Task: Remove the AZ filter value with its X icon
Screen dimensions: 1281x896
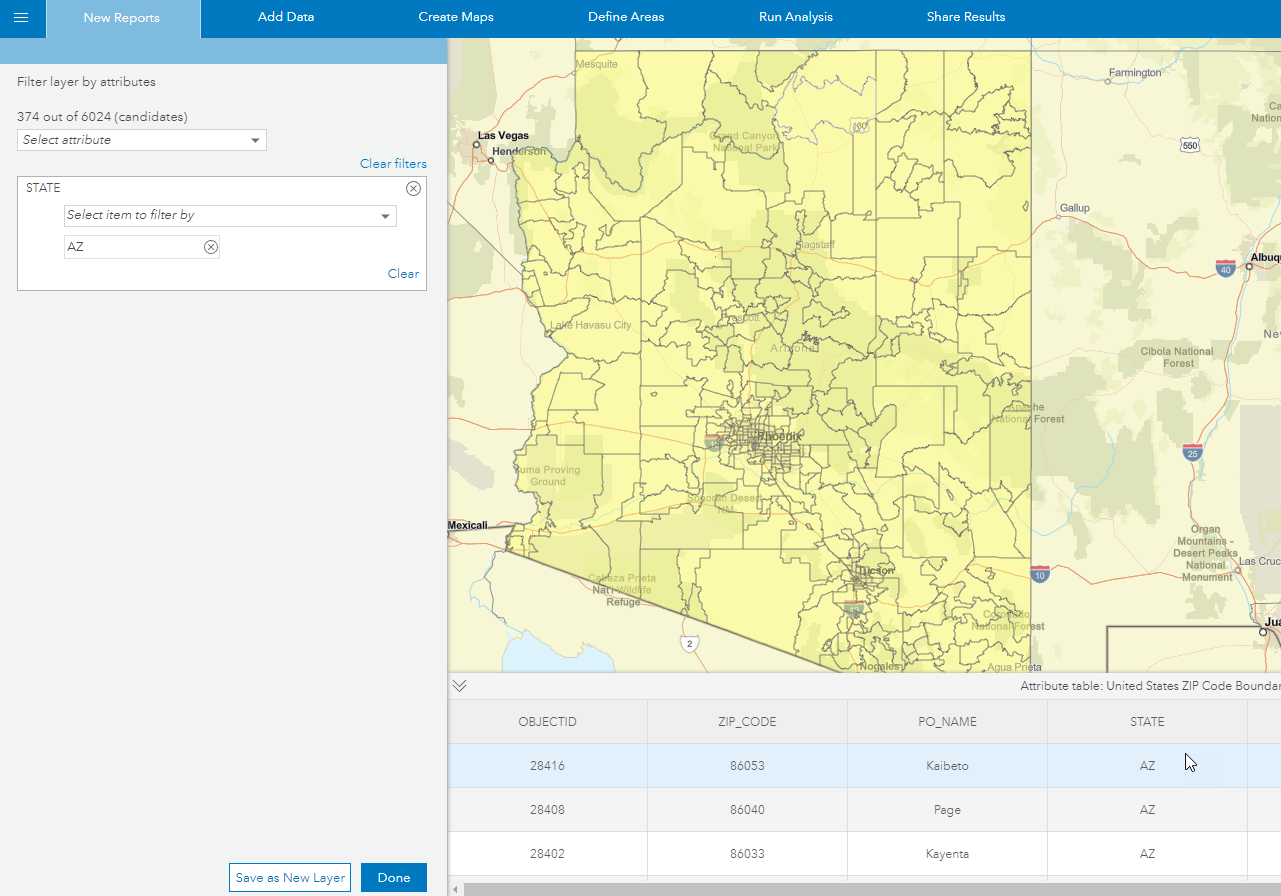Action: (x=209, y=247)
